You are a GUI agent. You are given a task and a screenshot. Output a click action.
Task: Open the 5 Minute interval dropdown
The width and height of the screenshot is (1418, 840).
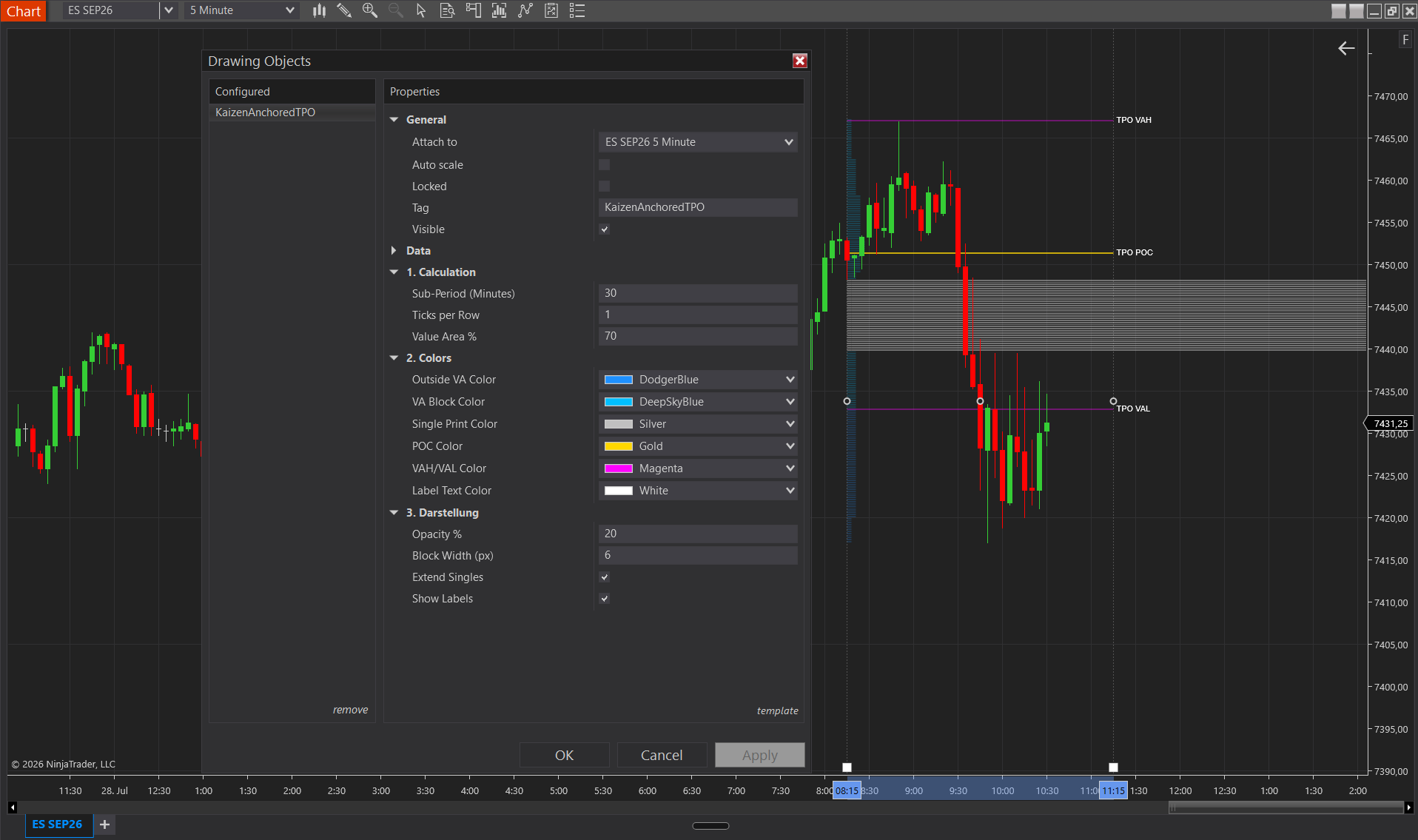coord(242,10)
